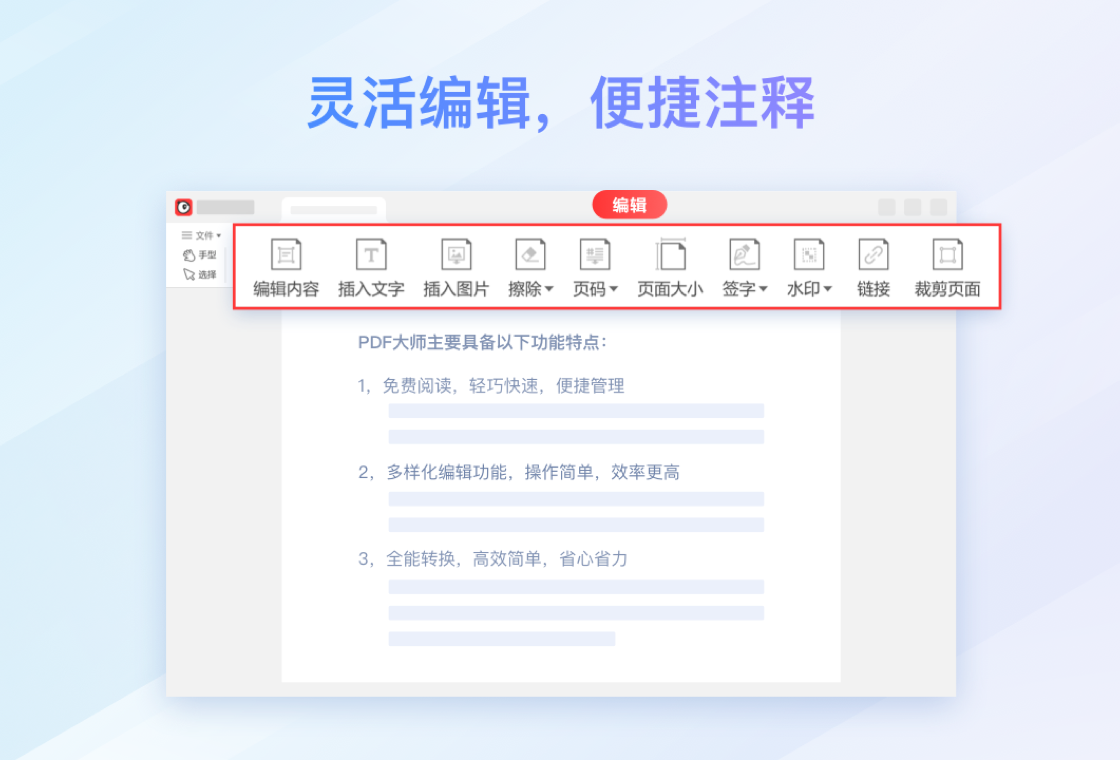Viewport: 1120px width, 760px height.
Task: Select the 编辑内容 edit content tool
Action: 286,268
